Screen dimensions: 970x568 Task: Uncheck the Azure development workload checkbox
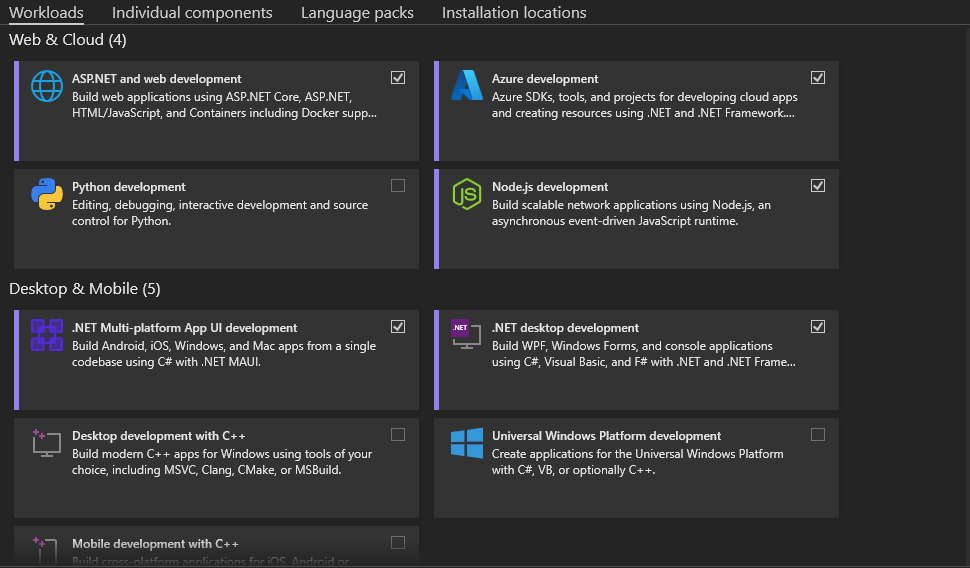click(x=818, y=77)
